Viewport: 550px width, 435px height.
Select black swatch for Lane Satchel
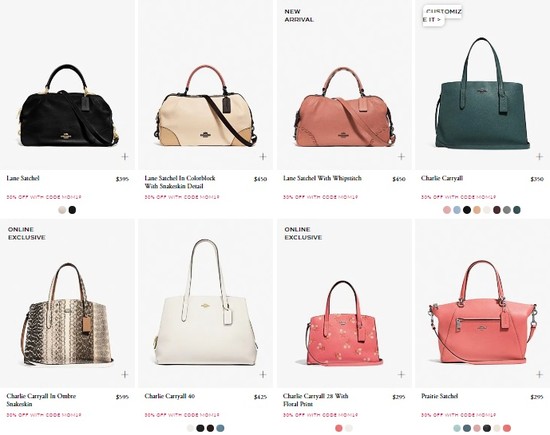72,210
